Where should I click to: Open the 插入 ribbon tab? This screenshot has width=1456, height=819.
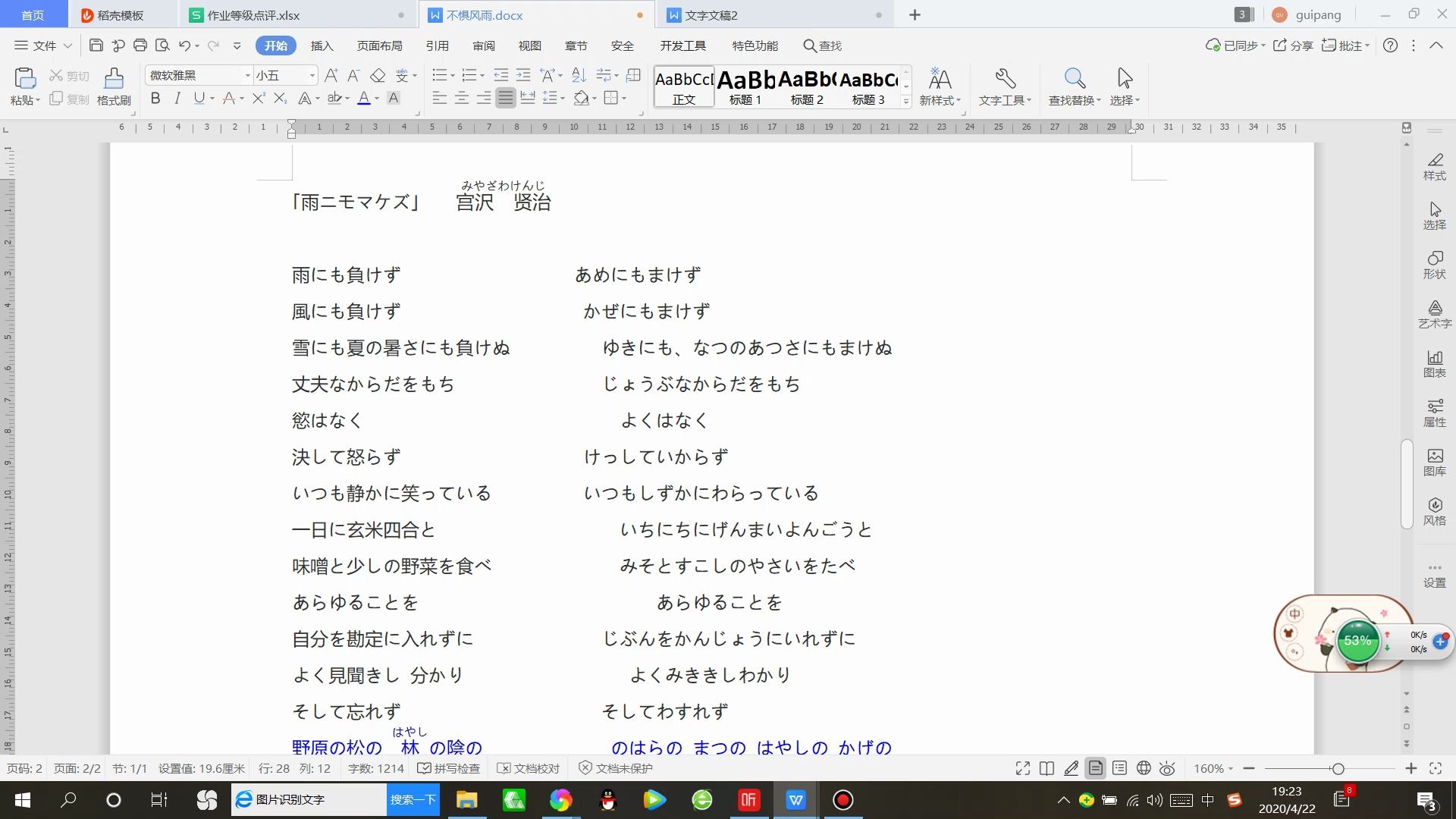pyautogui.click(x=322, y=45)
